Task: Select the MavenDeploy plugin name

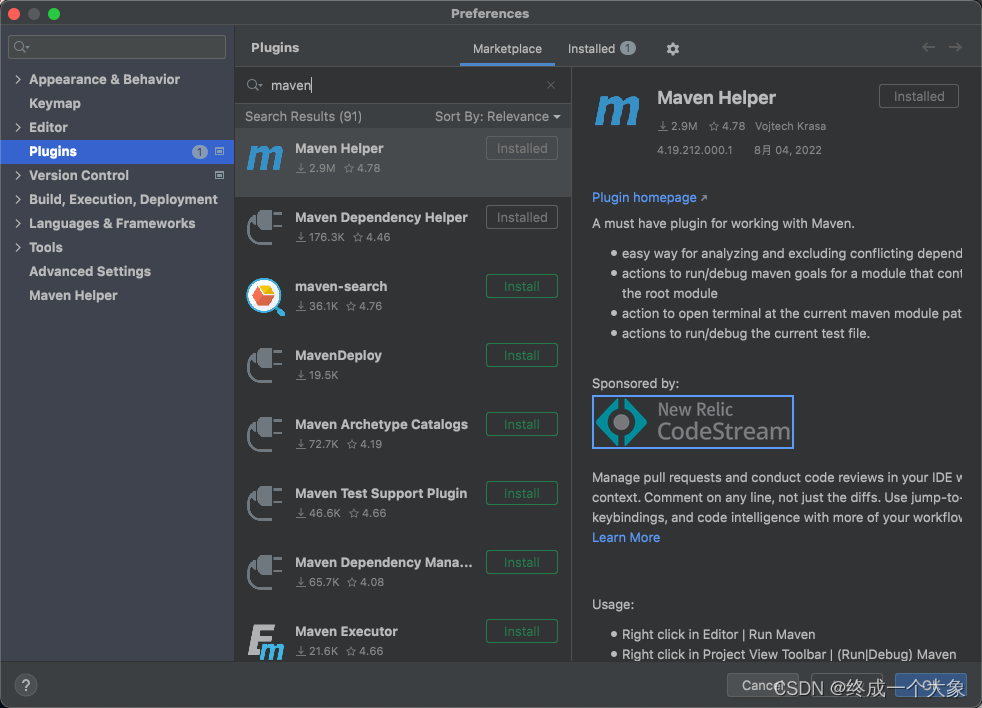Action: click(x=338, y=355)
